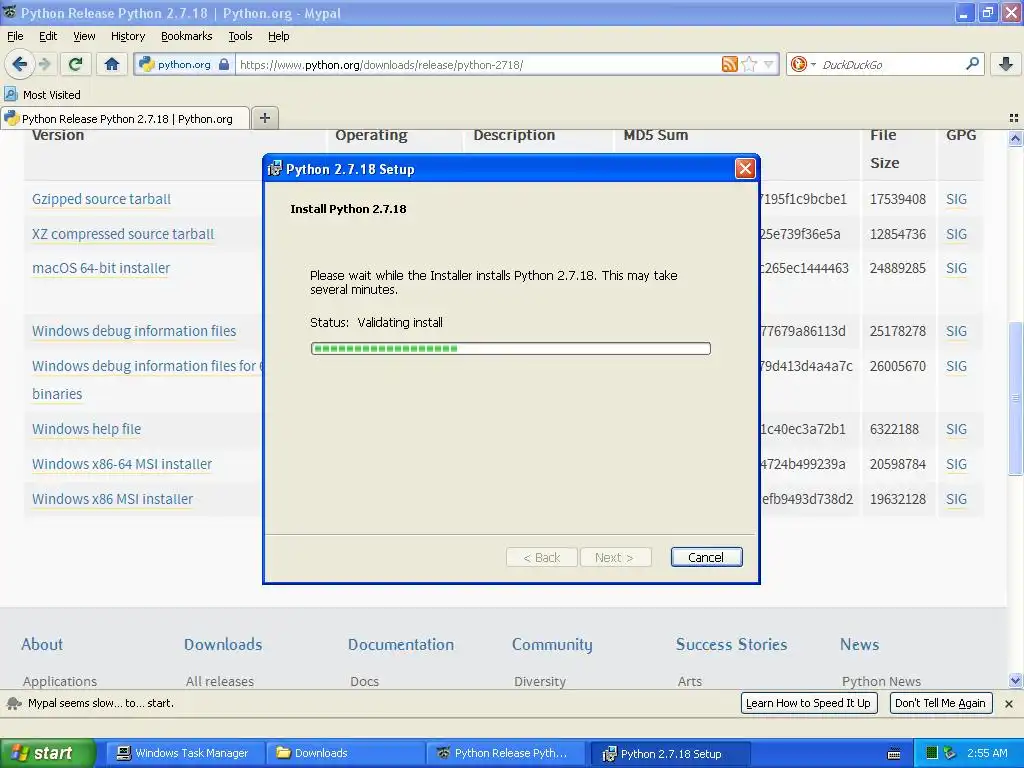Click the installation progress bar

click(511, 348)
